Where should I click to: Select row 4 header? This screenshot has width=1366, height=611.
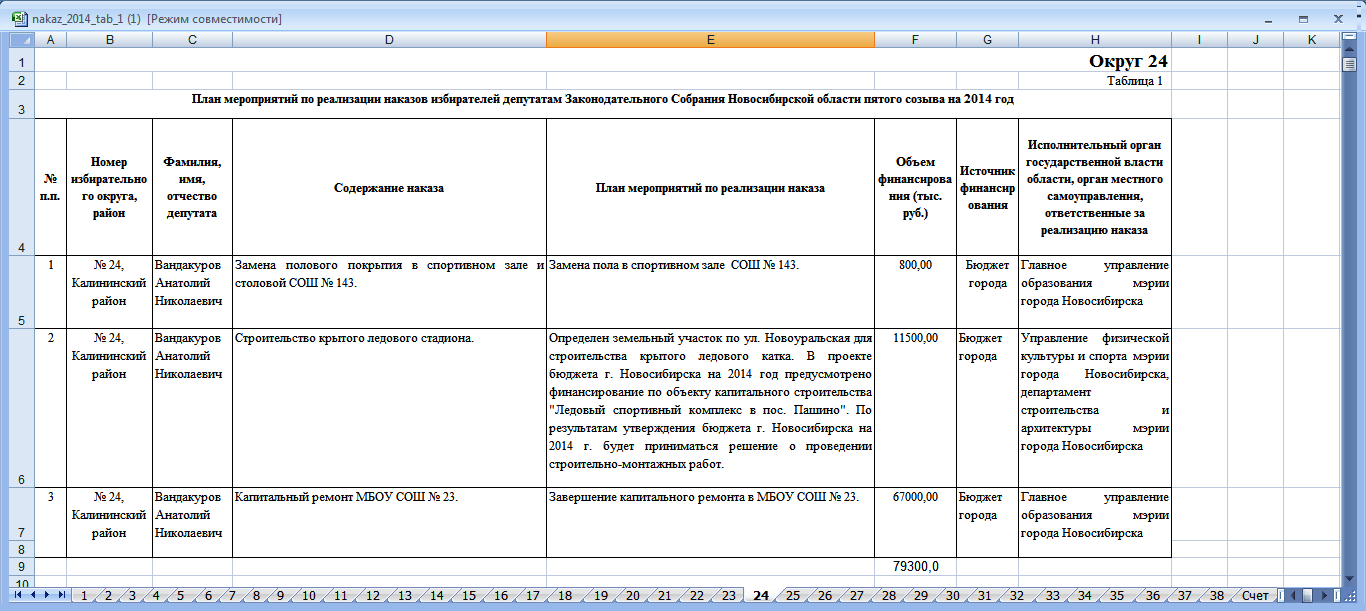pyautogui.click(x=22, y=188)
